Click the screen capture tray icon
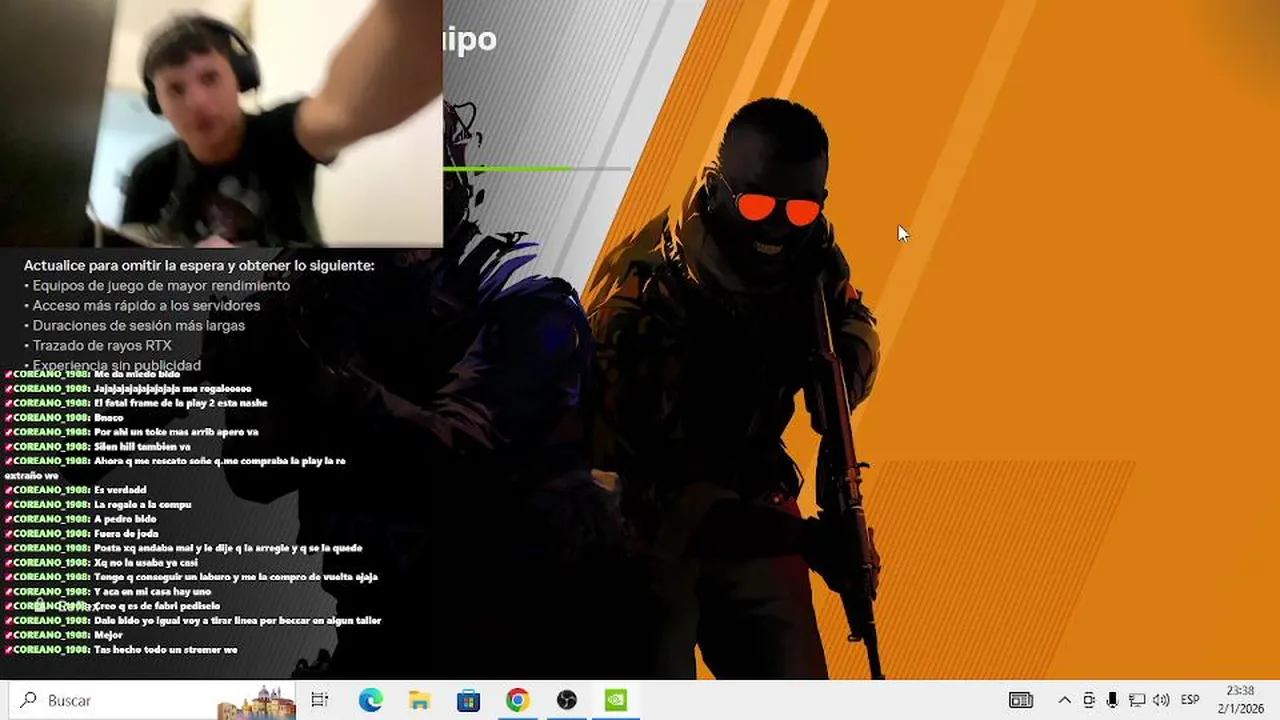 click(x=1089, y=700)
